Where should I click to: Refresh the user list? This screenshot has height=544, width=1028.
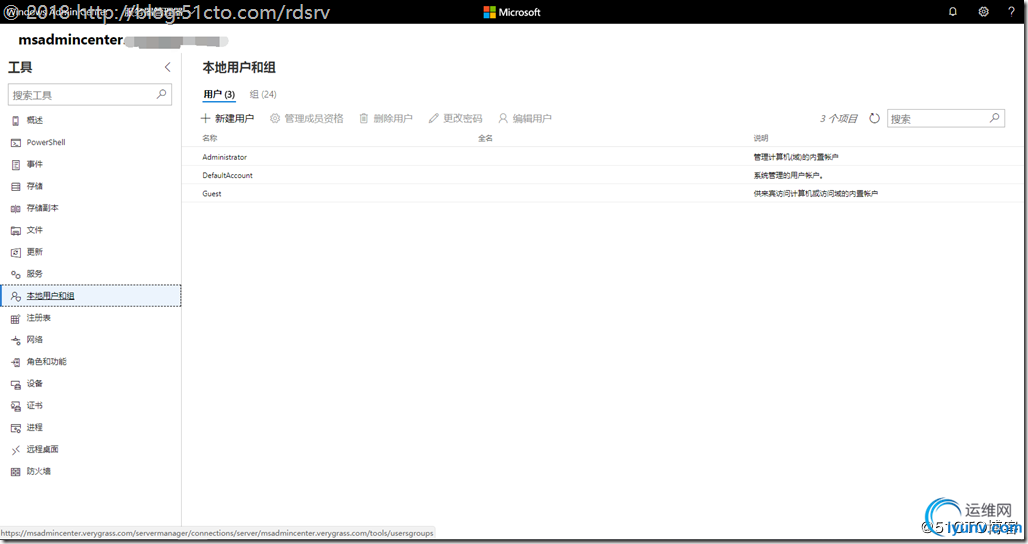click(x=875, y=119)
